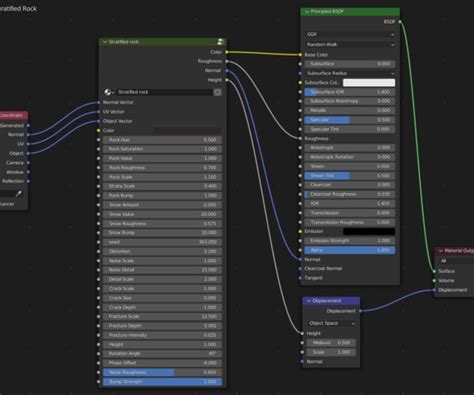Click the Transmission value field
The width and height of the screenshot is (474, 395).
pos(350,213)
